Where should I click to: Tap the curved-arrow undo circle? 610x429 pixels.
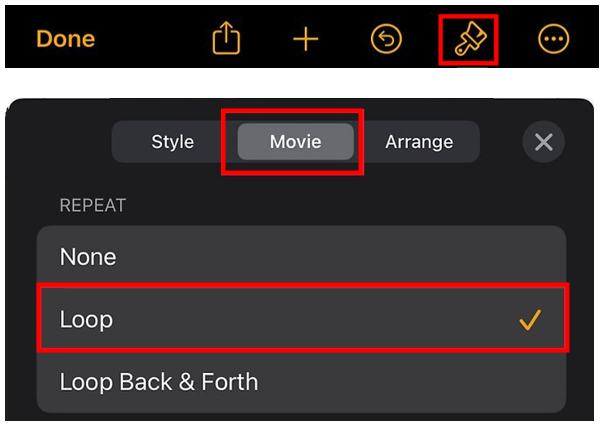pos(386,39)
